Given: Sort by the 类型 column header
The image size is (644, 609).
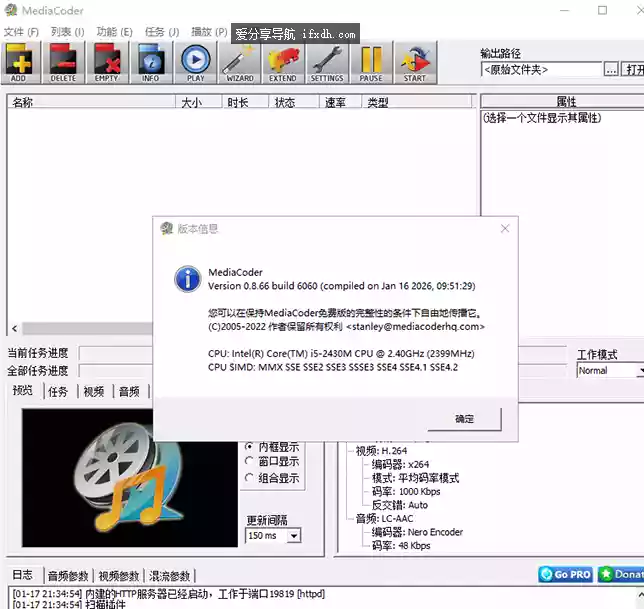Looking at the screenshot, I should 417,102.
